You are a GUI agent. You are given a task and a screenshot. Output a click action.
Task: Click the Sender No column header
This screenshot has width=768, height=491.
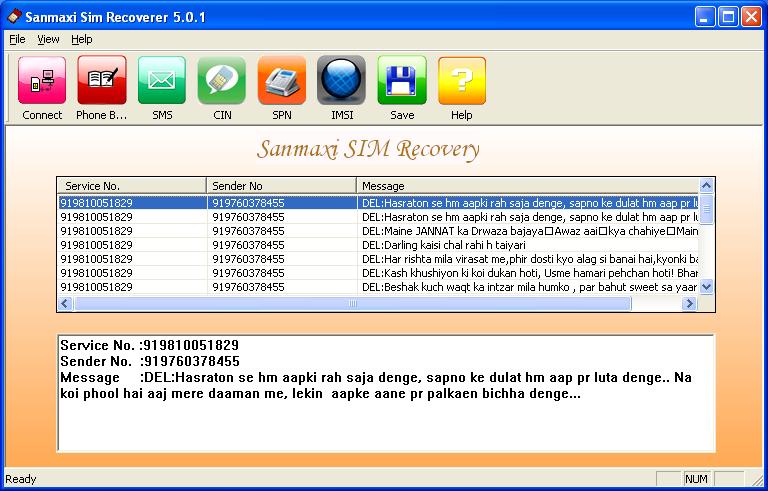click(x=281, y=186)
